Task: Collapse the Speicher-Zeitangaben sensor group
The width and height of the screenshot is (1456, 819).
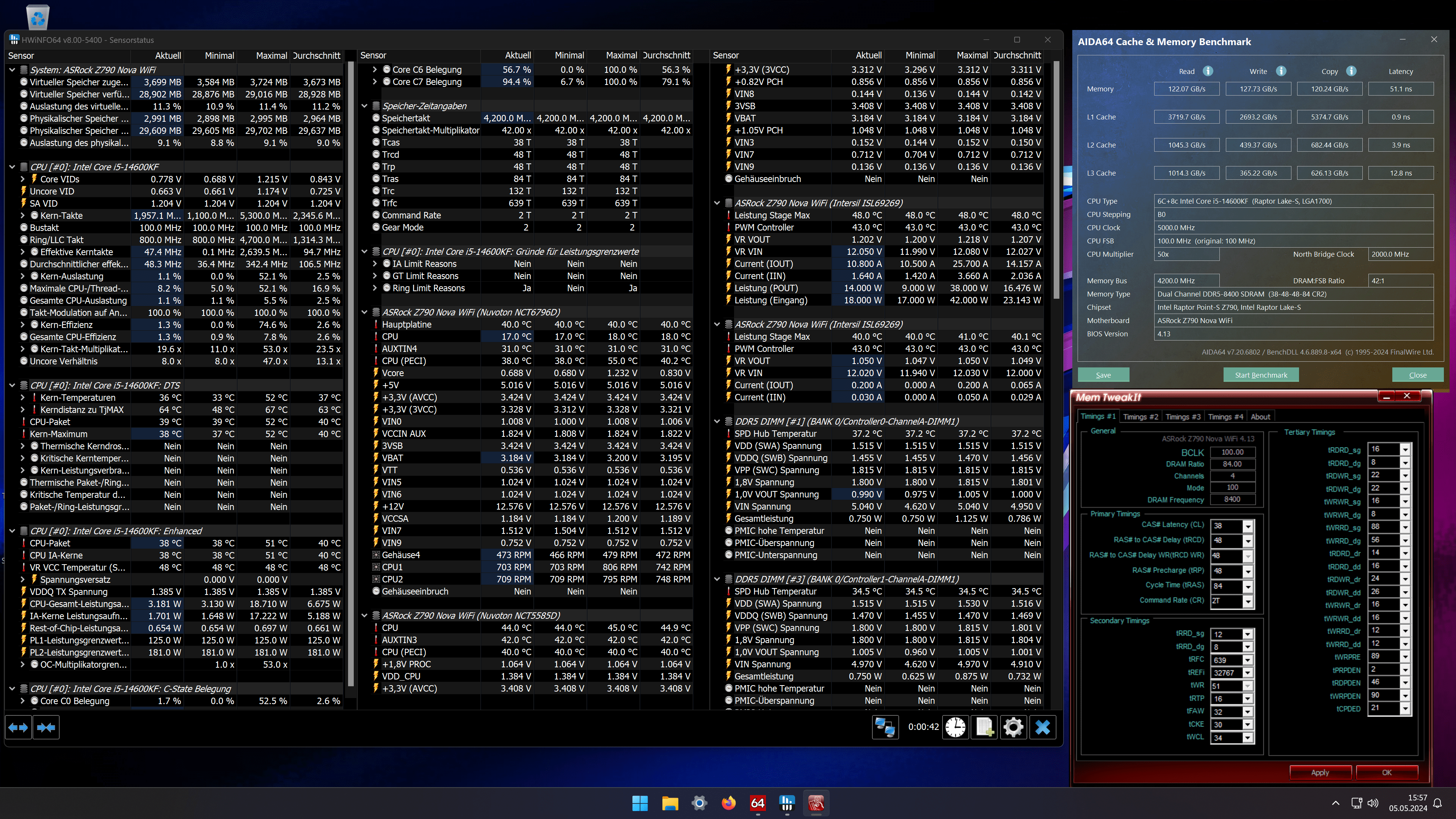Action: (364, 106)
